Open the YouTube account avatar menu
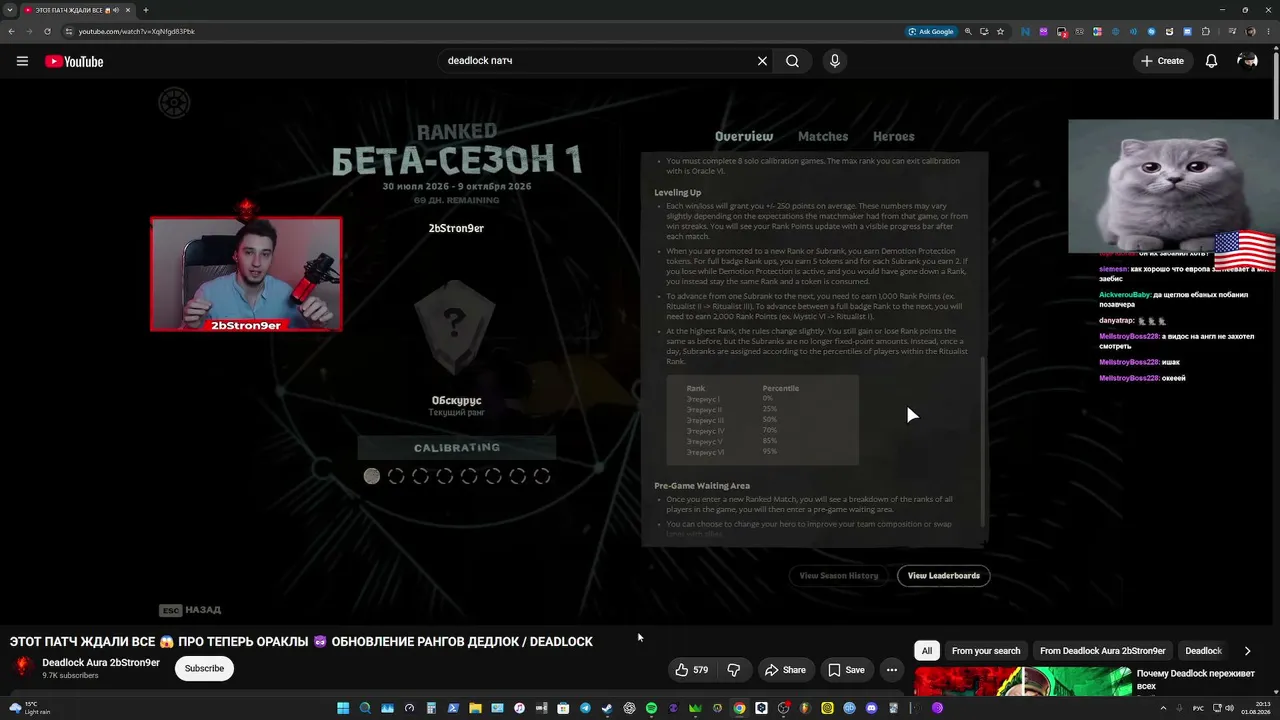This screenshot has width=1280, height=720. point(1247,61)
